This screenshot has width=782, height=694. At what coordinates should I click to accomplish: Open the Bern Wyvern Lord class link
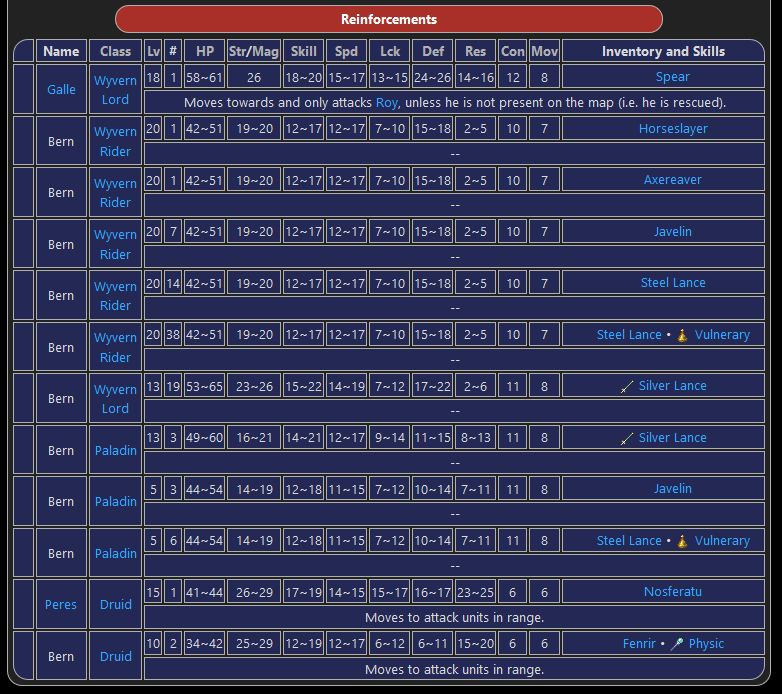click(x=115, y=399)
